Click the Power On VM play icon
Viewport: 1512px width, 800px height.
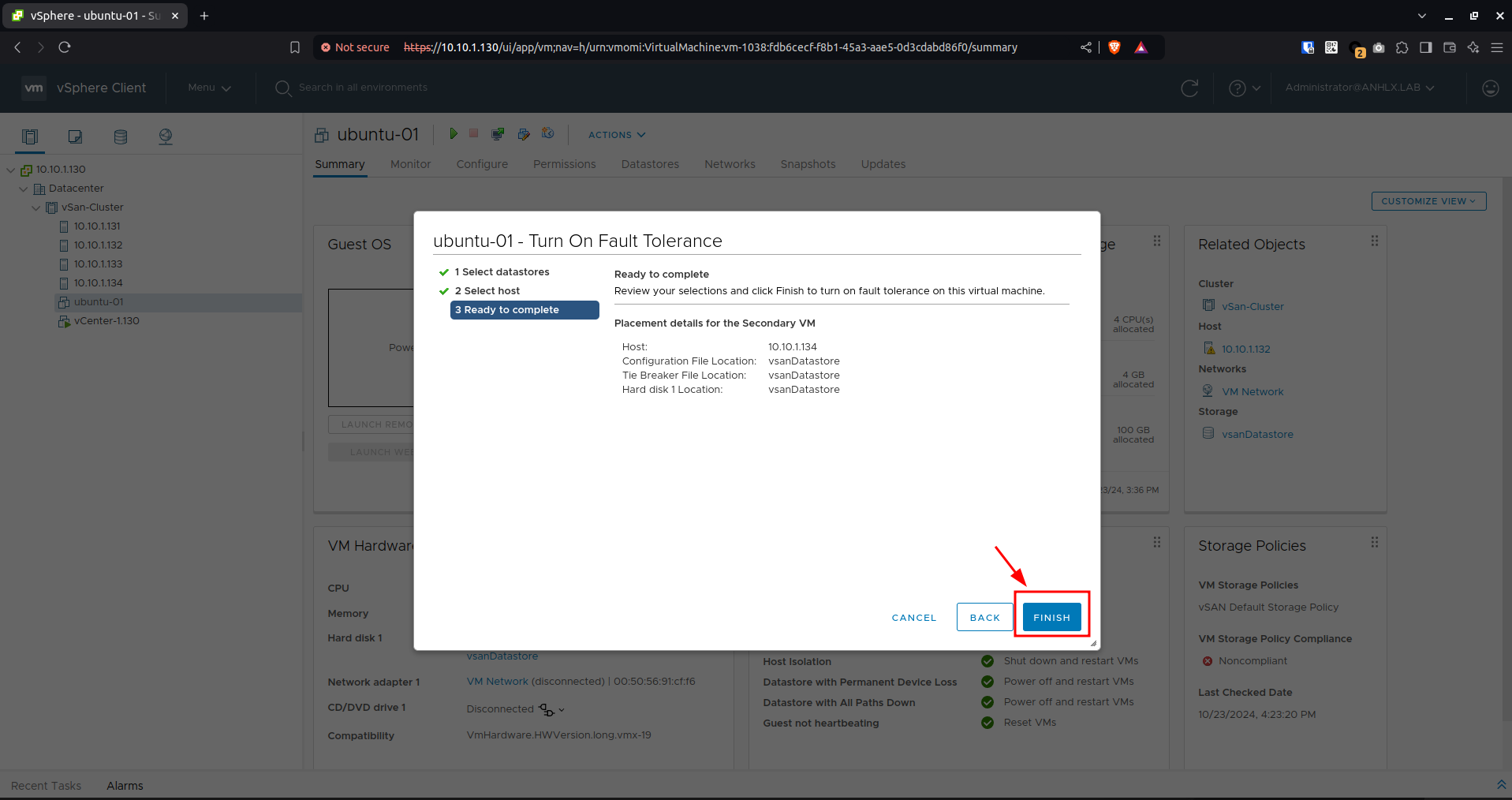[454, 134]
